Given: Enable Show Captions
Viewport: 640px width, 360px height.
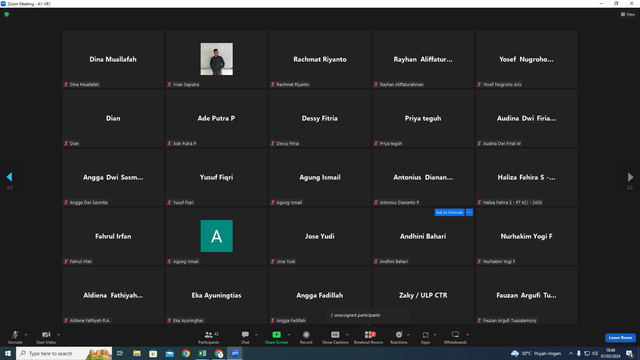Looking at the screenshot, I should tap(335, 337).
